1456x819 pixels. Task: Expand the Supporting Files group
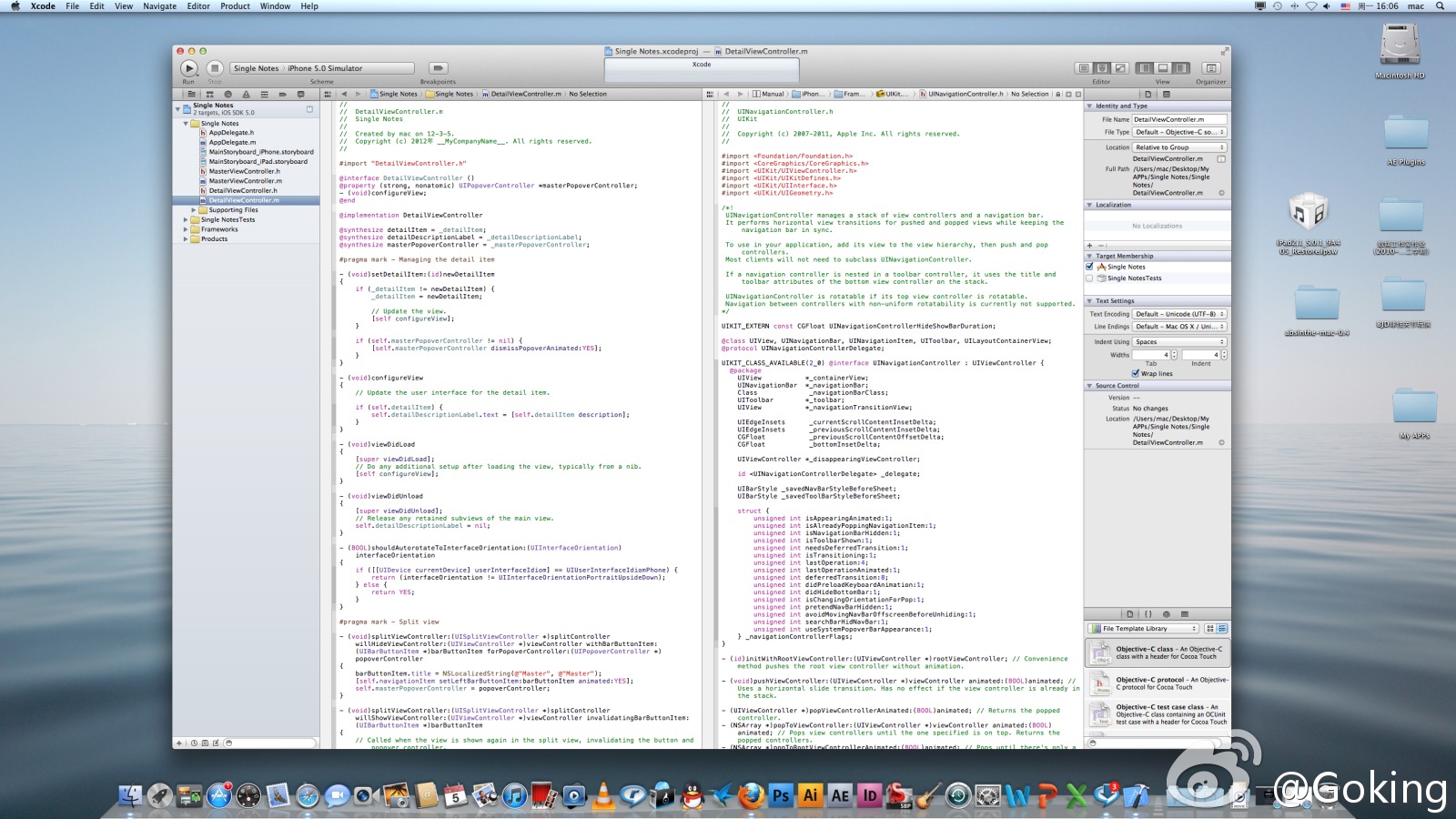(193, 210)
